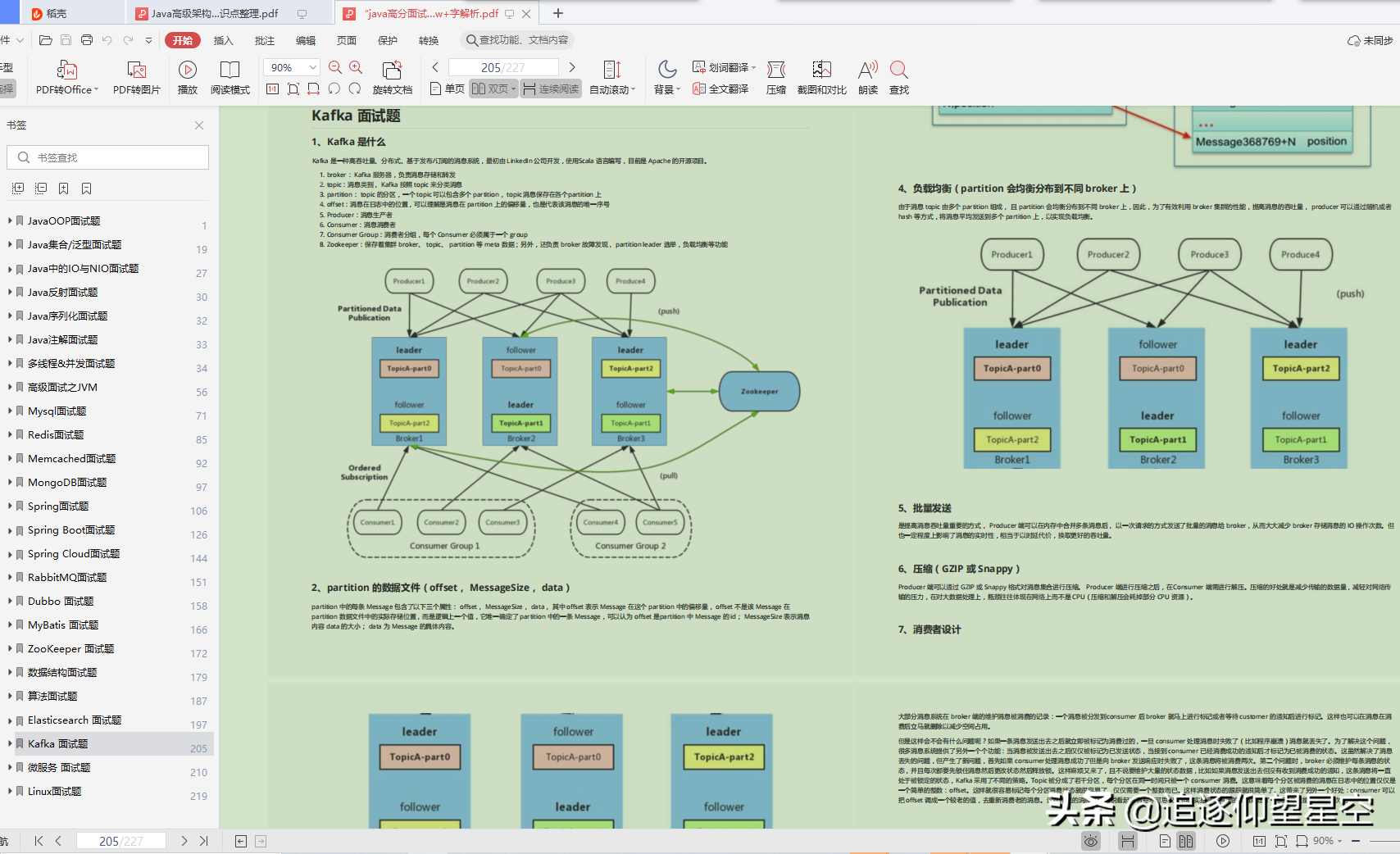The width and height of the screenshot is (1400, 854).
Task: Collapse all bookmarks icon in sidebar
Action: coord(41,189)
